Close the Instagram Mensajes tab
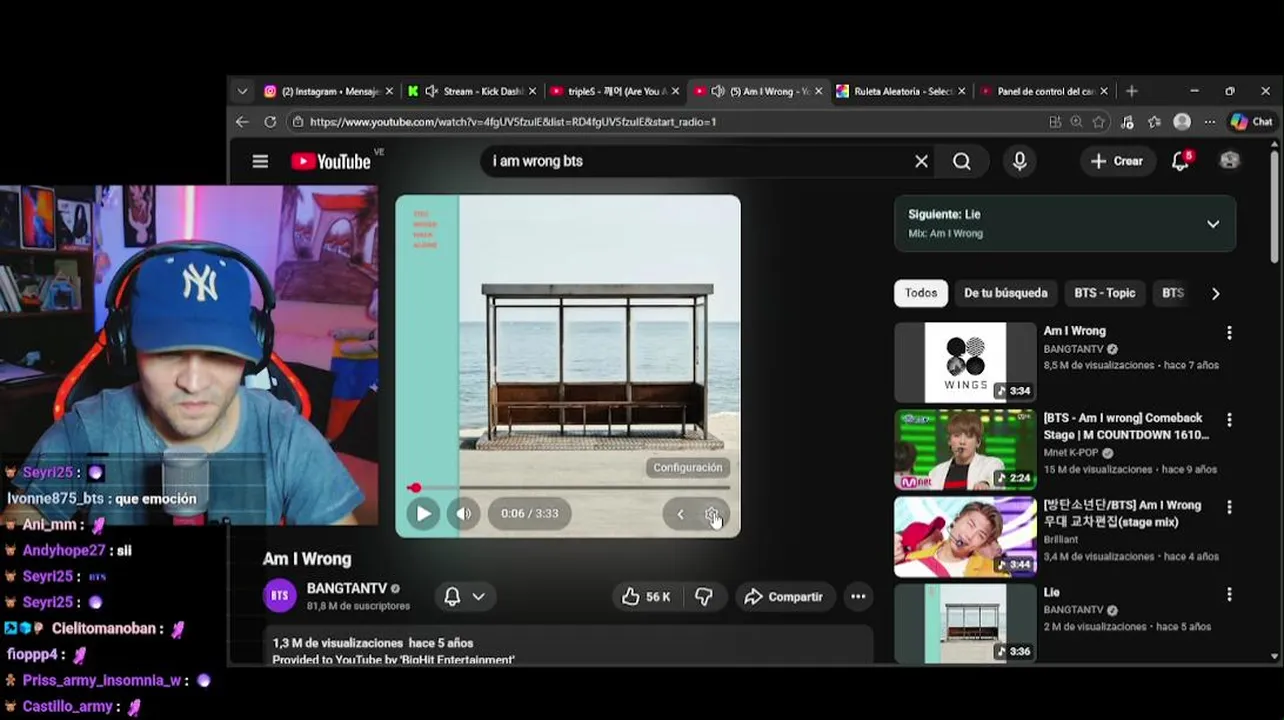The image size is (1284, 720). point(389,91)
